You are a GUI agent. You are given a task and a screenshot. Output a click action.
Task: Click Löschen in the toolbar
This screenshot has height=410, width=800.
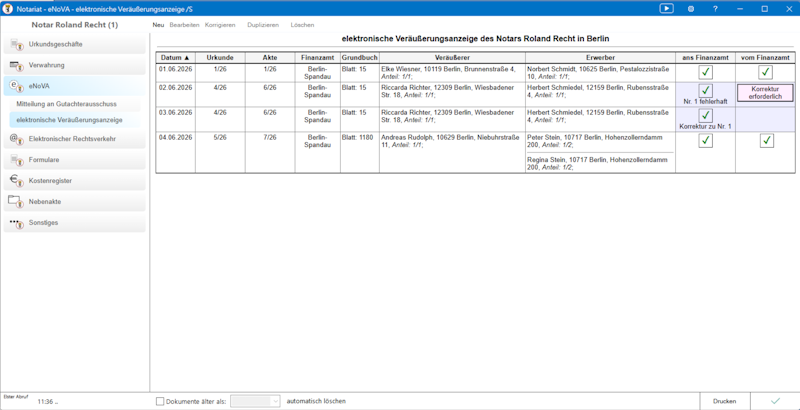303,25
